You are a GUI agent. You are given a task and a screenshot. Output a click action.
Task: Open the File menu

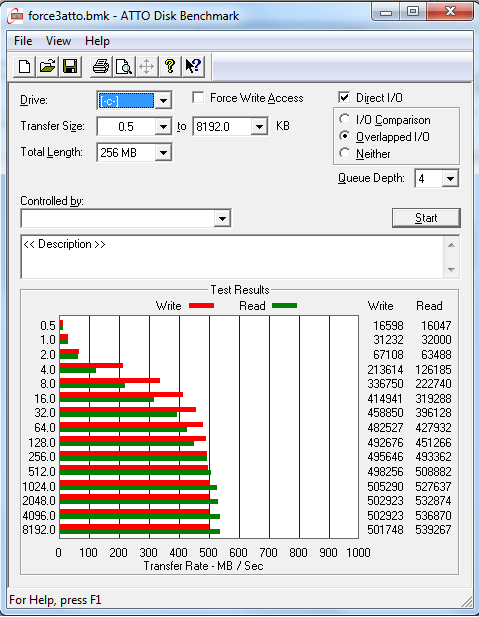[23, 41]
